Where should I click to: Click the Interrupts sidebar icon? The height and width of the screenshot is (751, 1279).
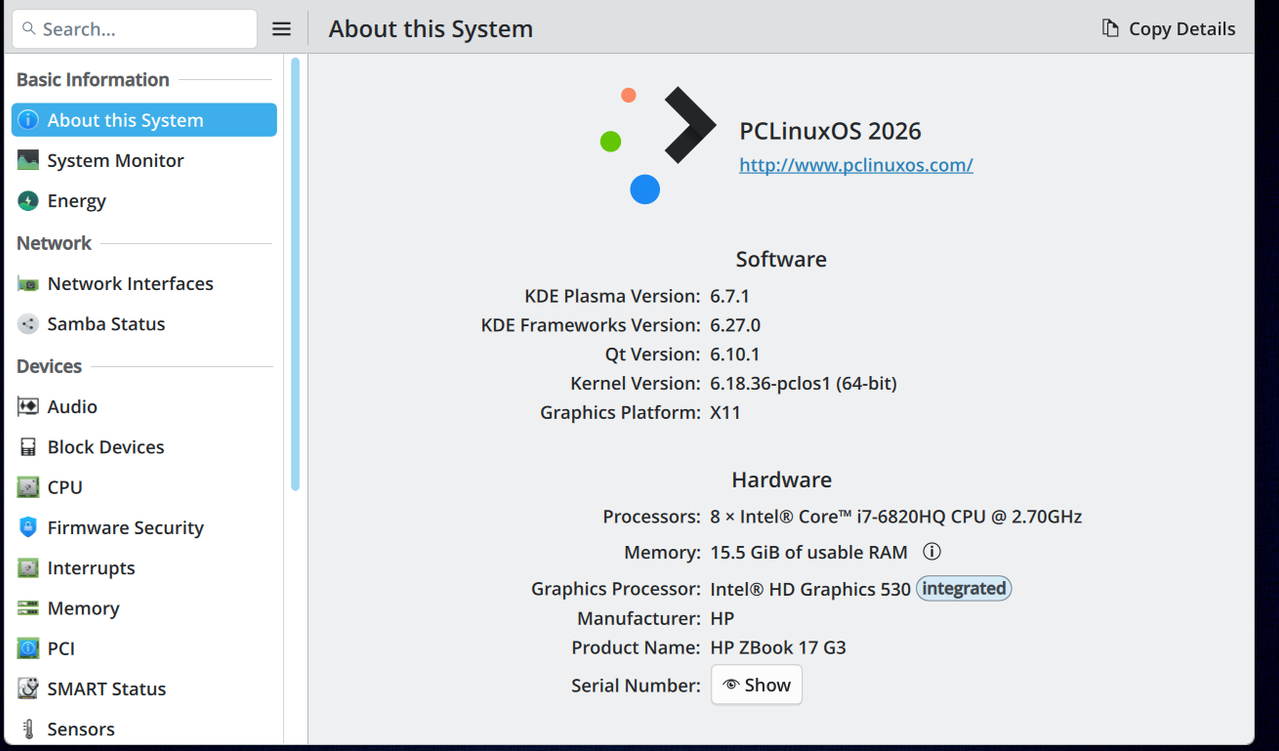point(28,568)
